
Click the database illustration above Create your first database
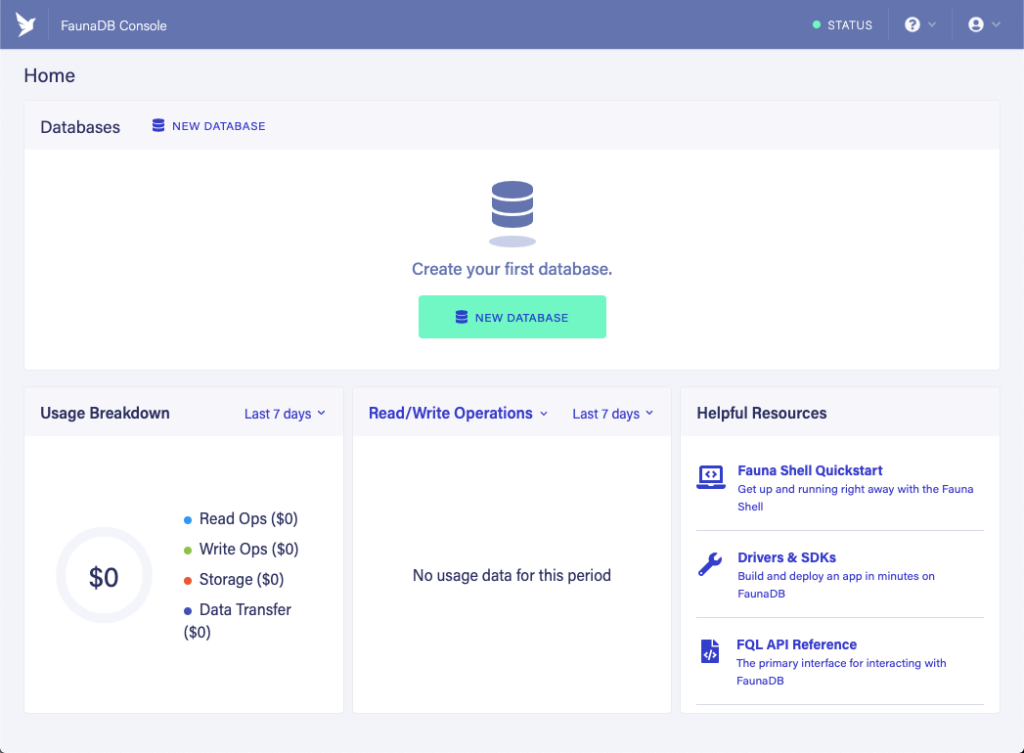512,211
